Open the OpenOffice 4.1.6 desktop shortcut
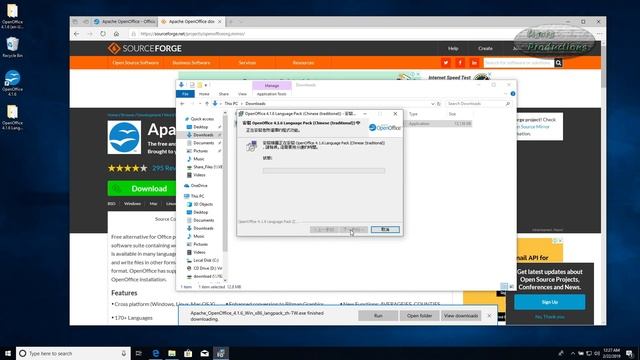This screenshot has height=360, width=640. pos(12,83)
